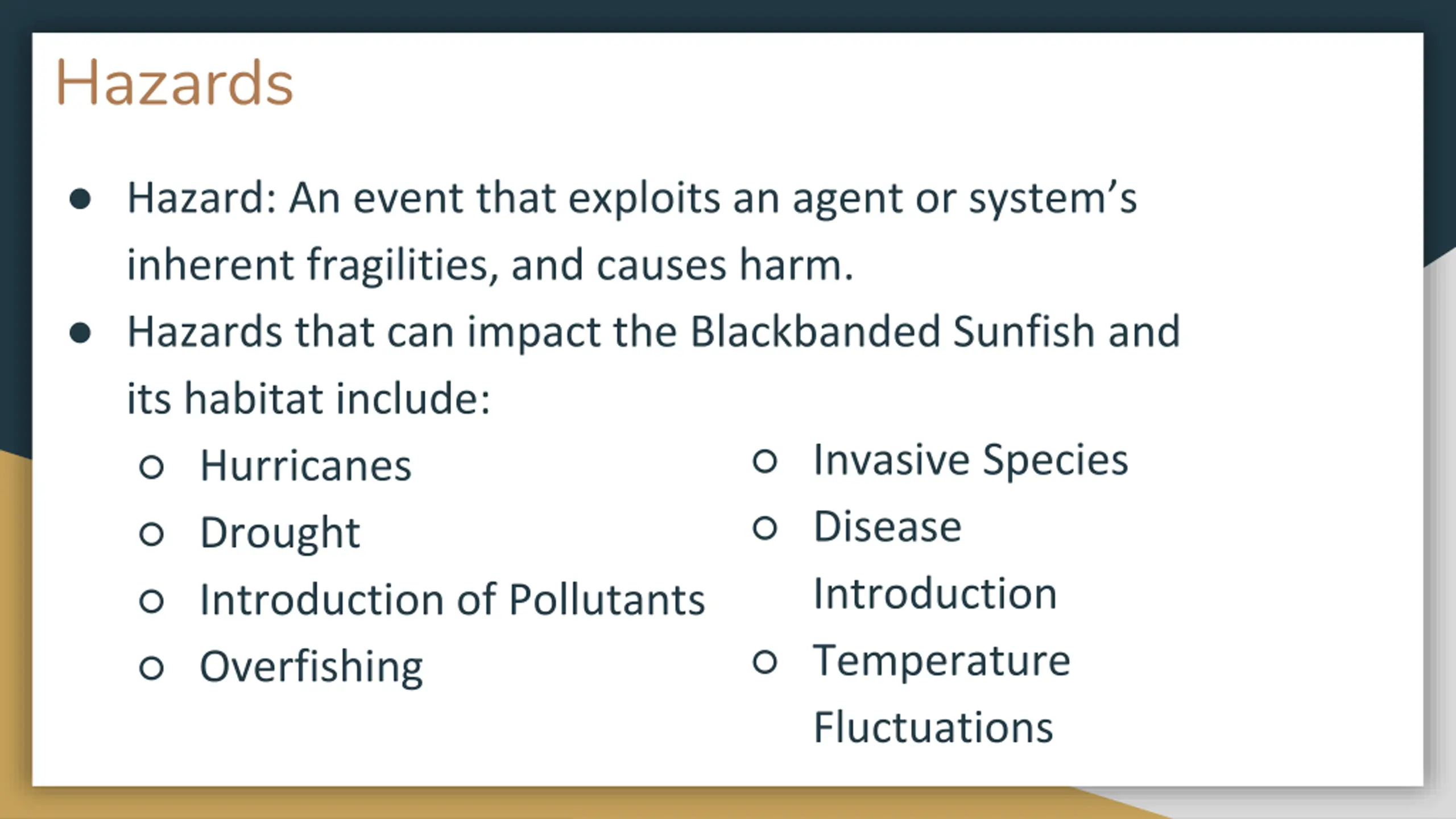Select the Drought list item

(280, 533)
